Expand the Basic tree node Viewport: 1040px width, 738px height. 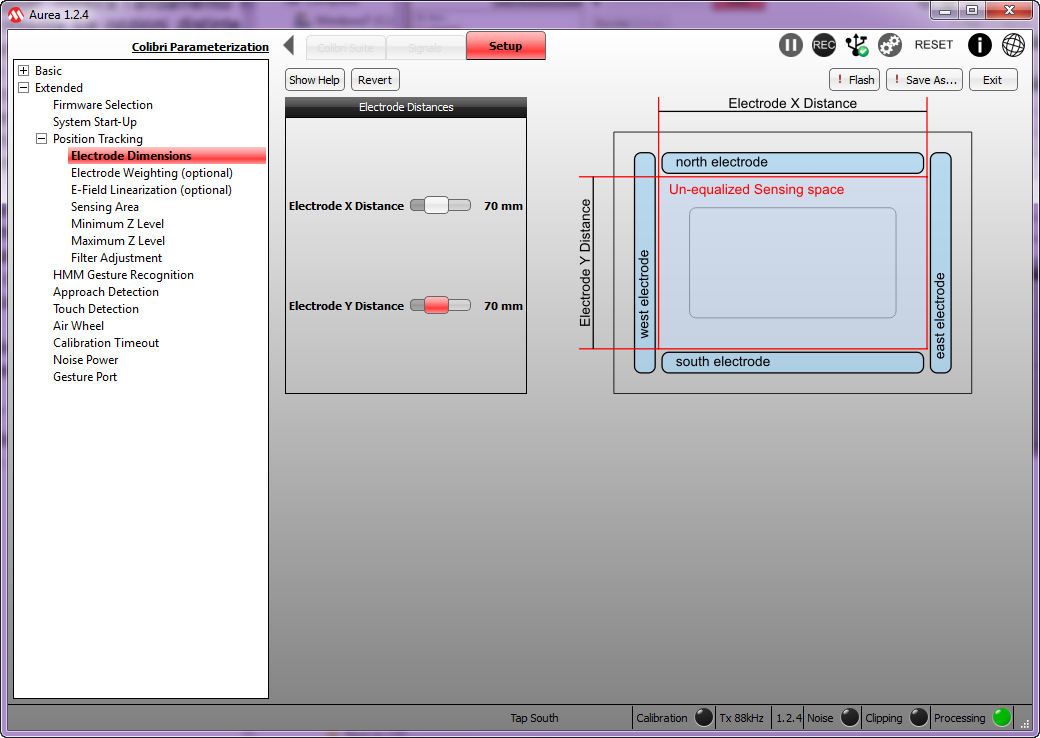point(23,71)
